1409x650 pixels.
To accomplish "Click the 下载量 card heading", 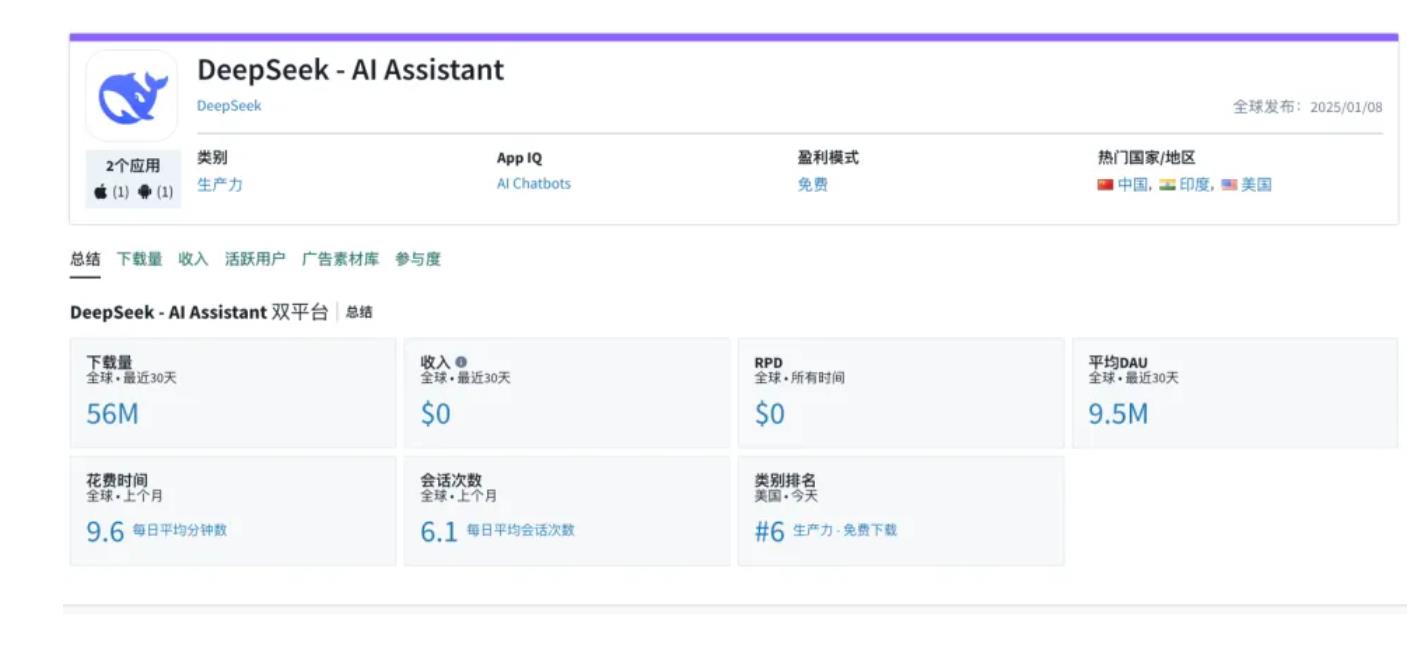I will click(x=109, y=362).
